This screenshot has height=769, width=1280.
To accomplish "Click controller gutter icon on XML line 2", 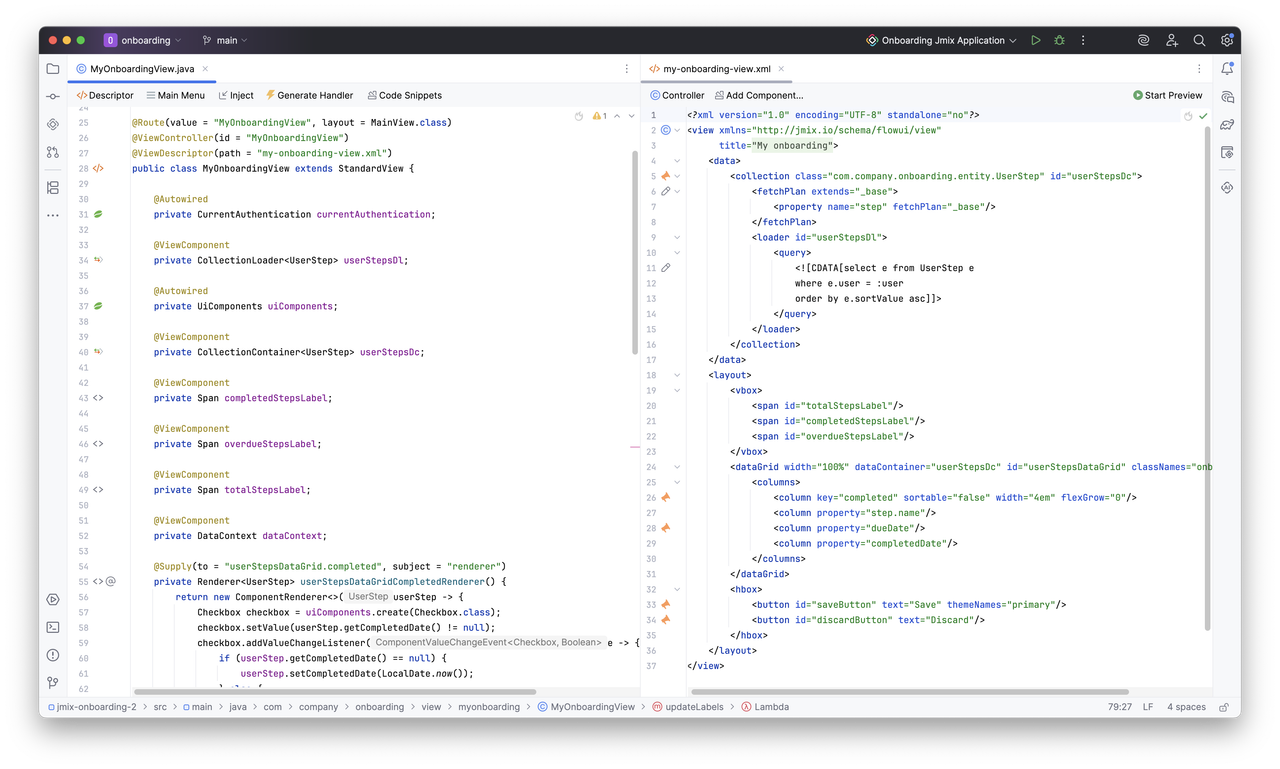I will pyautogui.click(x=666, y=130).
